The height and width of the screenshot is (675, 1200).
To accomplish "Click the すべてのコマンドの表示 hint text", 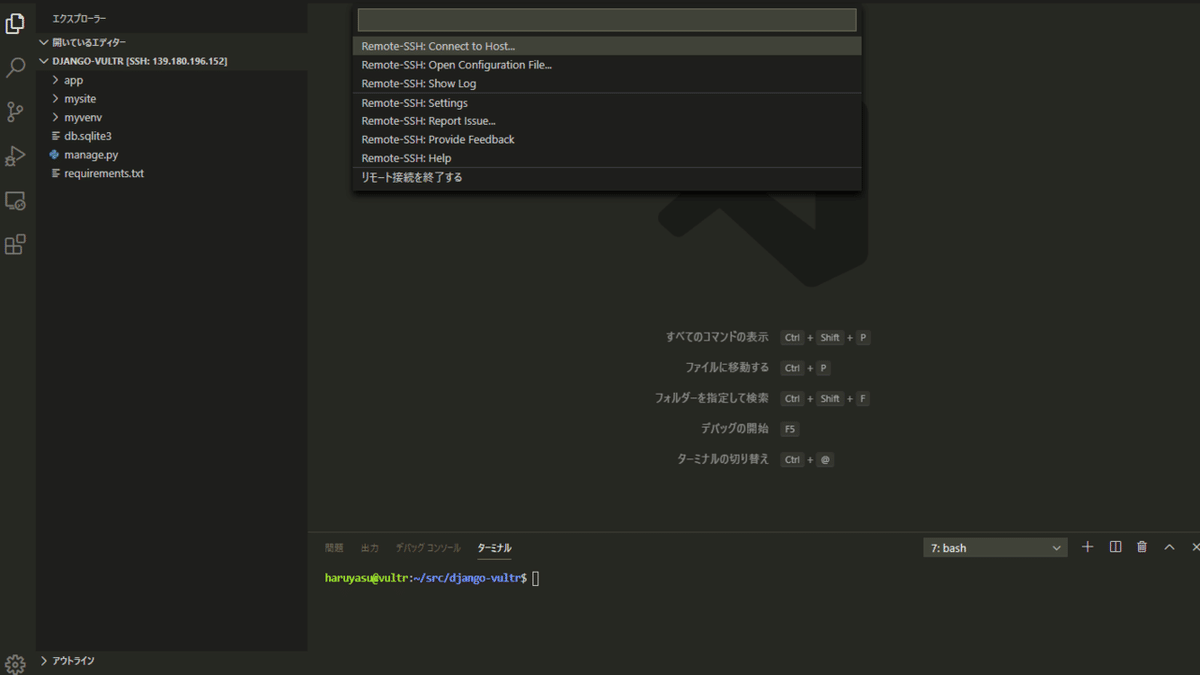I will click(717, 338).
